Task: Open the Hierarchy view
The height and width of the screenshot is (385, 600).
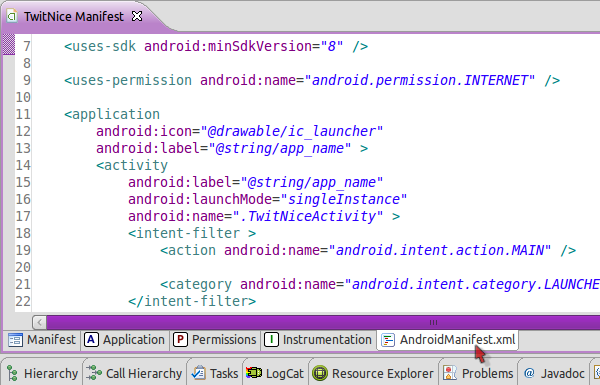Action: [x=43, y=373]
